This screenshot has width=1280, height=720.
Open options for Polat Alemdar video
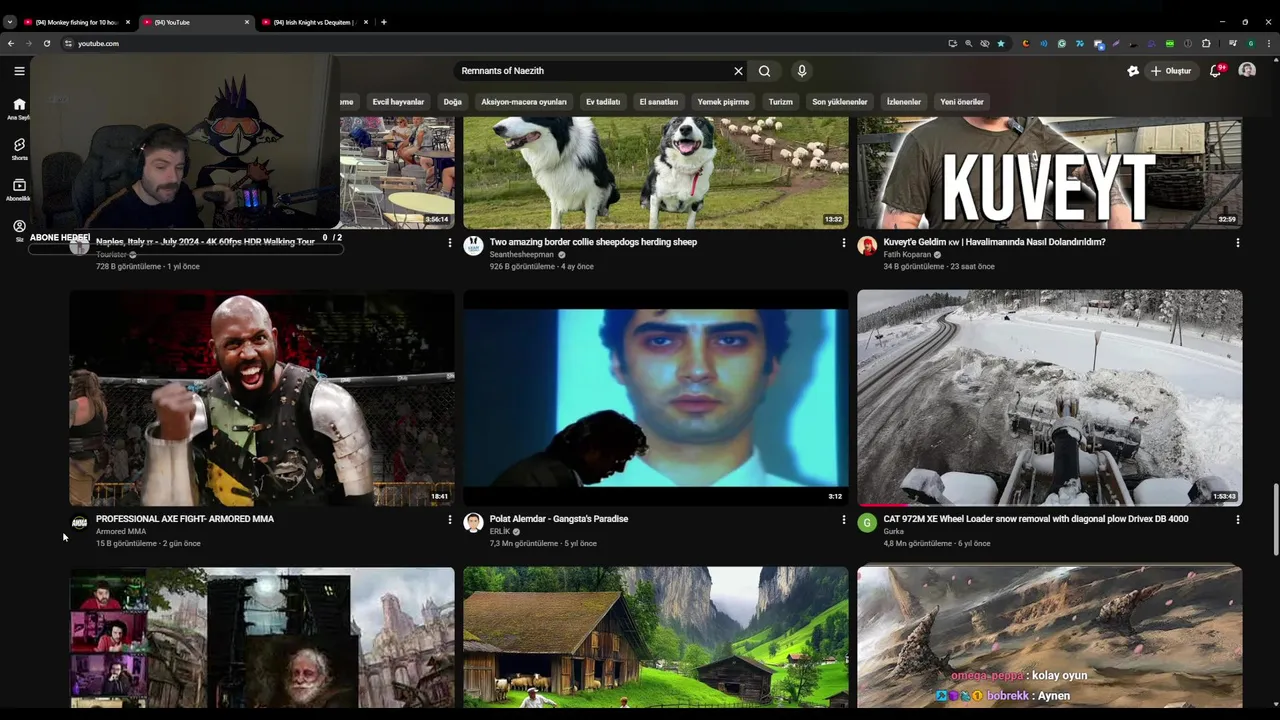(x=843, y=520)
